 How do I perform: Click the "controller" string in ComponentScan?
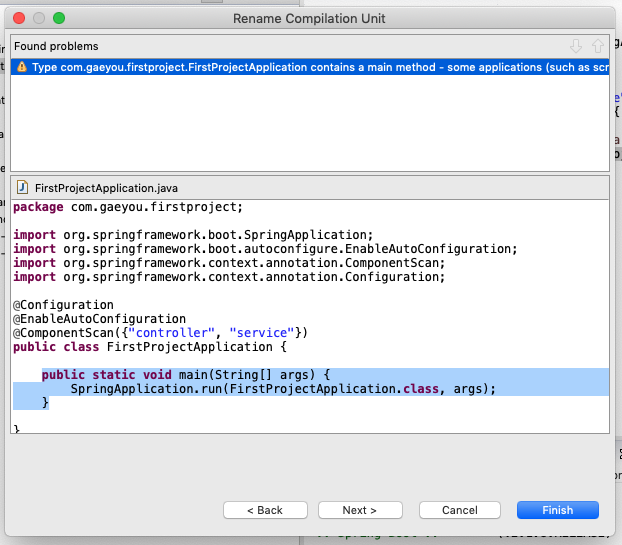[x=171, y=332]
